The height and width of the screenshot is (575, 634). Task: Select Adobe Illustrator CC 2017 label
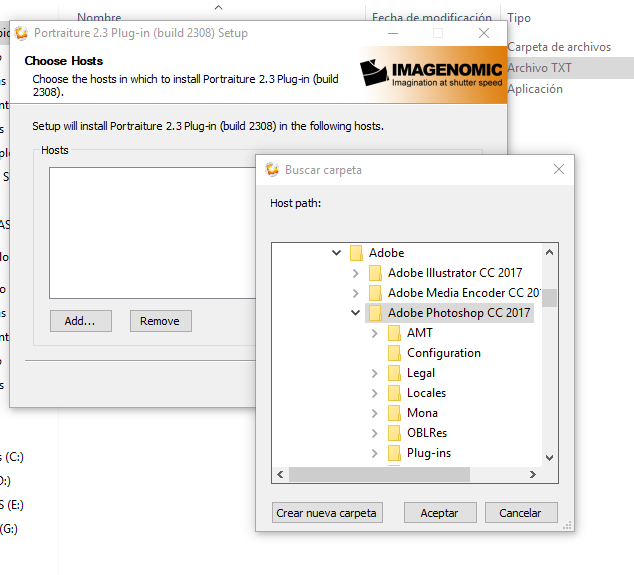(455, 273)
